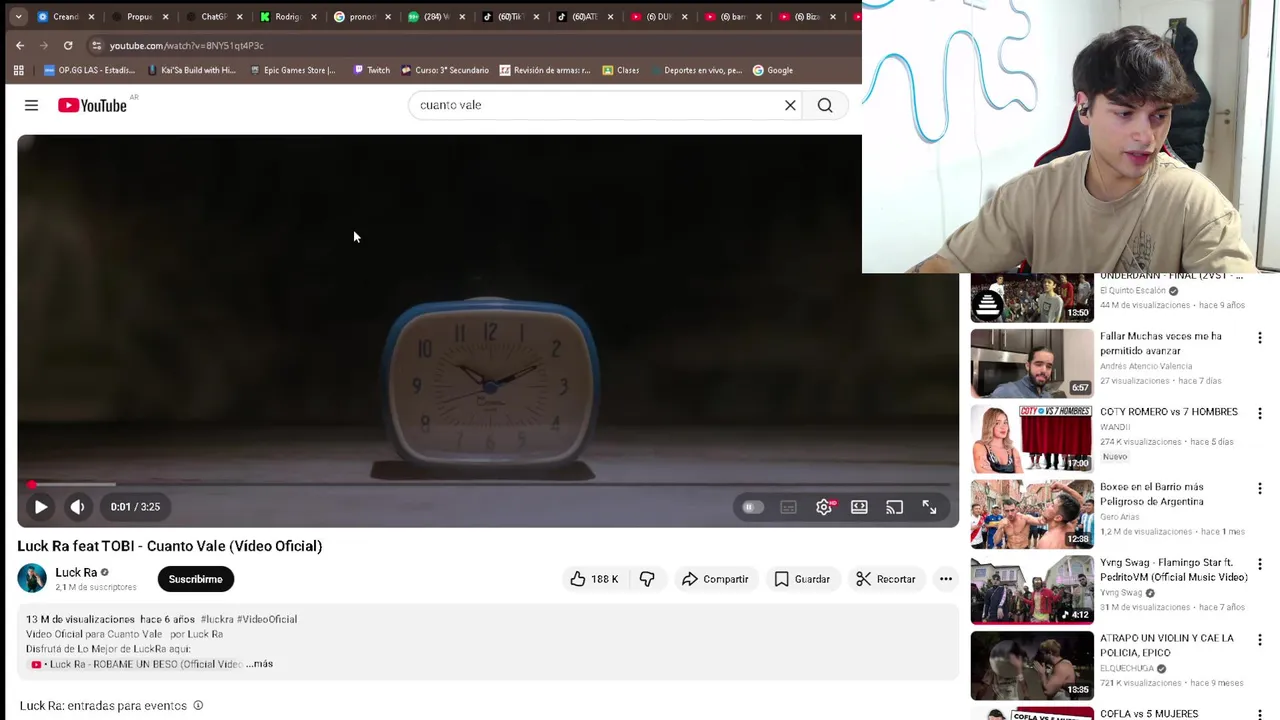Open 'COTY ROMERO vs 7 HOMBRES' thumbnail
1280x720 pixels.
1032,439
